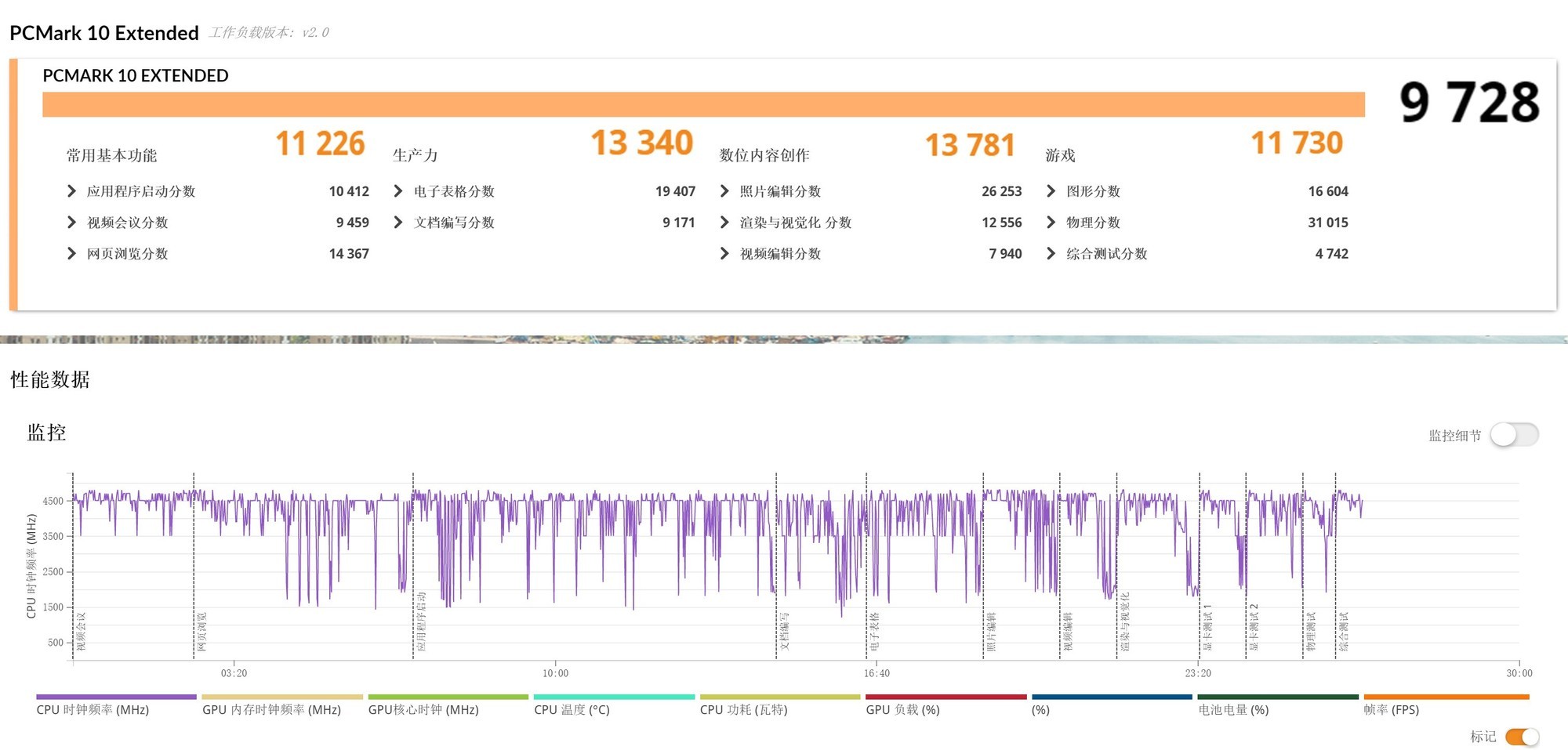Select the CPU 功耗 (瓦特) legend marker

point(778,697)
